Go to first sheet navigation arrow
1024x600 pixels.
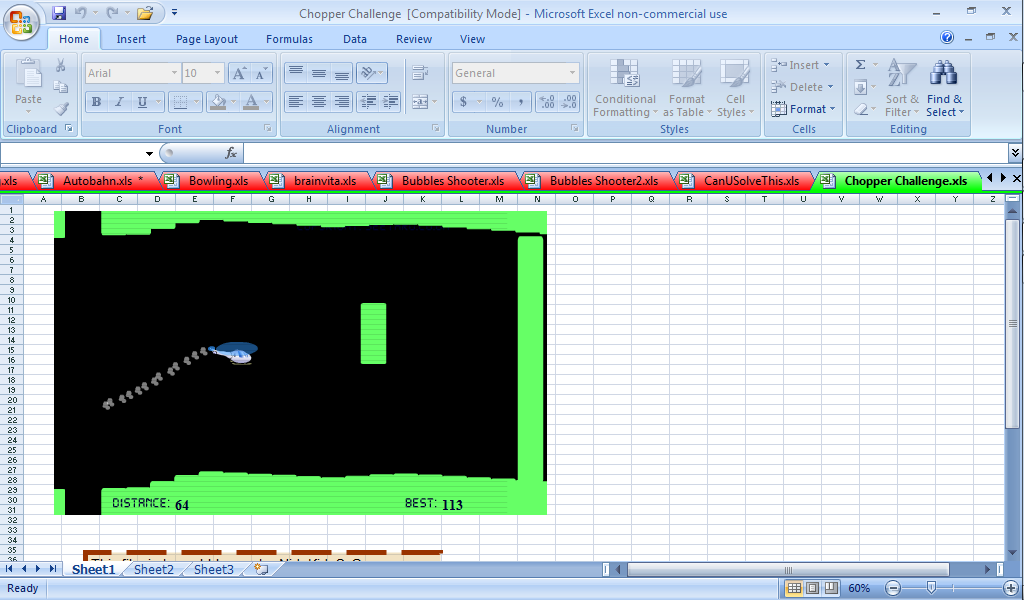click(9, 569)
